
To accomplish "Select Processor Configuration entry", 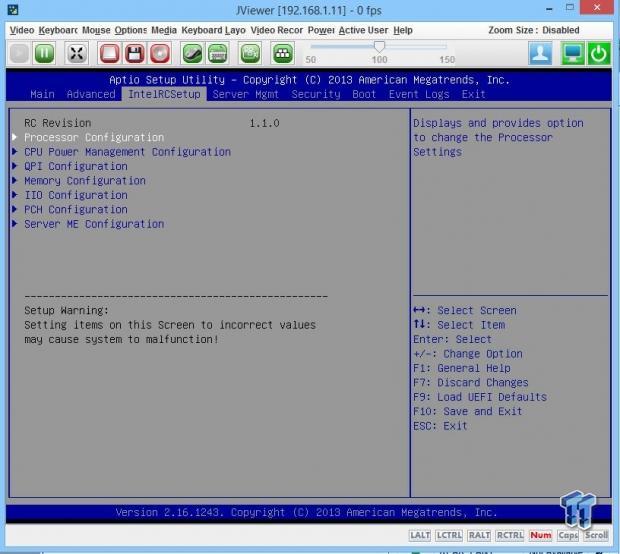I will [94, 137].
